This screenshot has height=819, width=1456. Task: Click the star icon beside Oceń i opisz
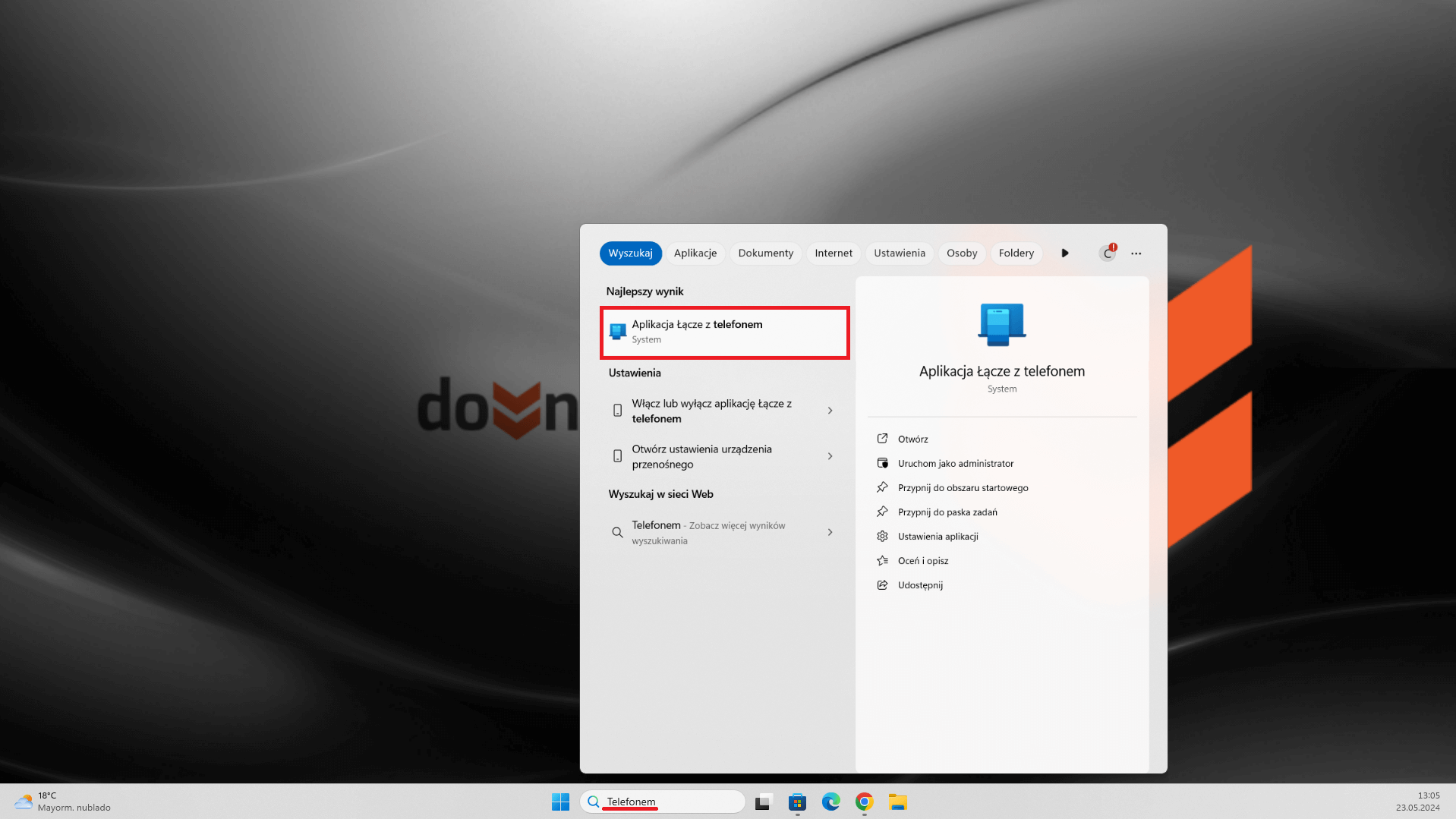coord(882,560)
